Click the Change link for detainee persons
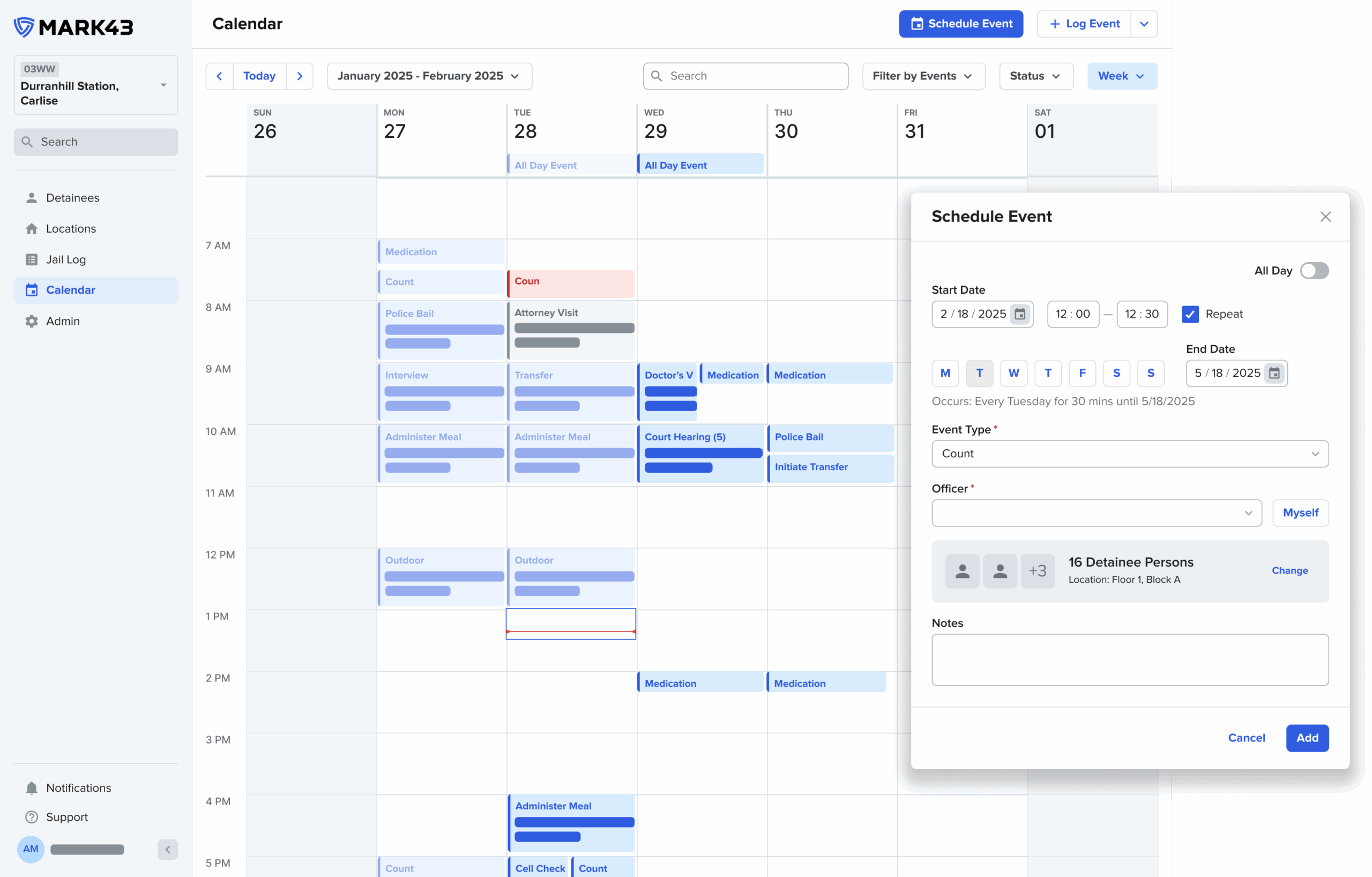The height and width of the screenshot is (877, 1372). [1289, 570]
